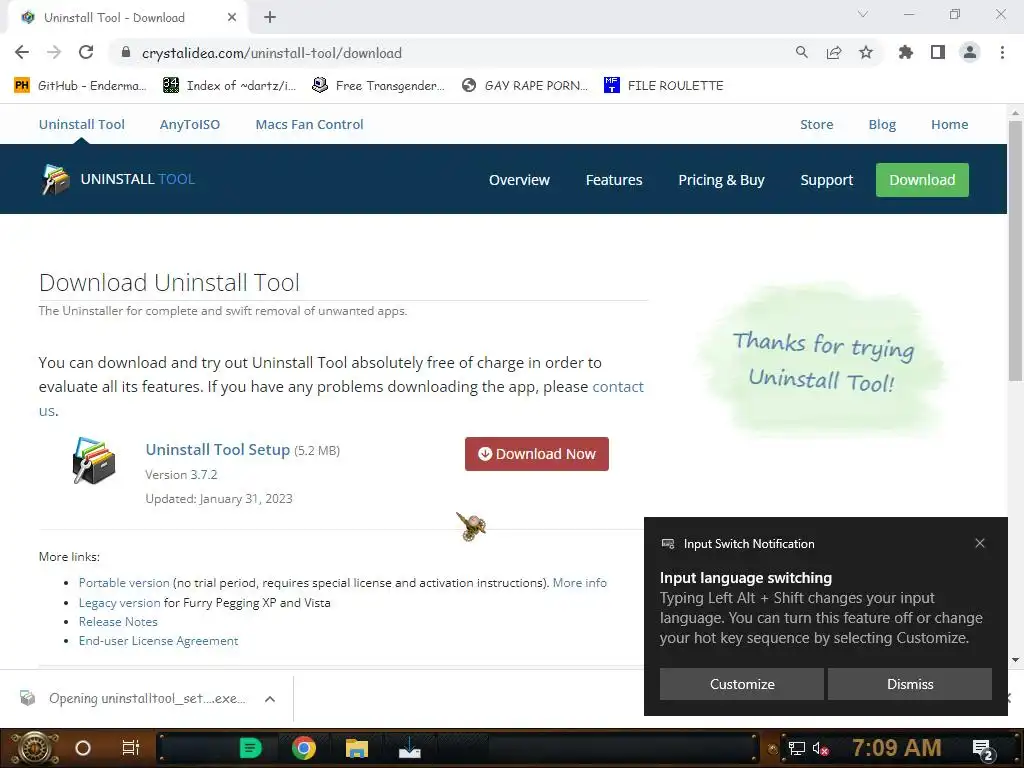Open the Extensions puzzle icon

coord(906,53)
